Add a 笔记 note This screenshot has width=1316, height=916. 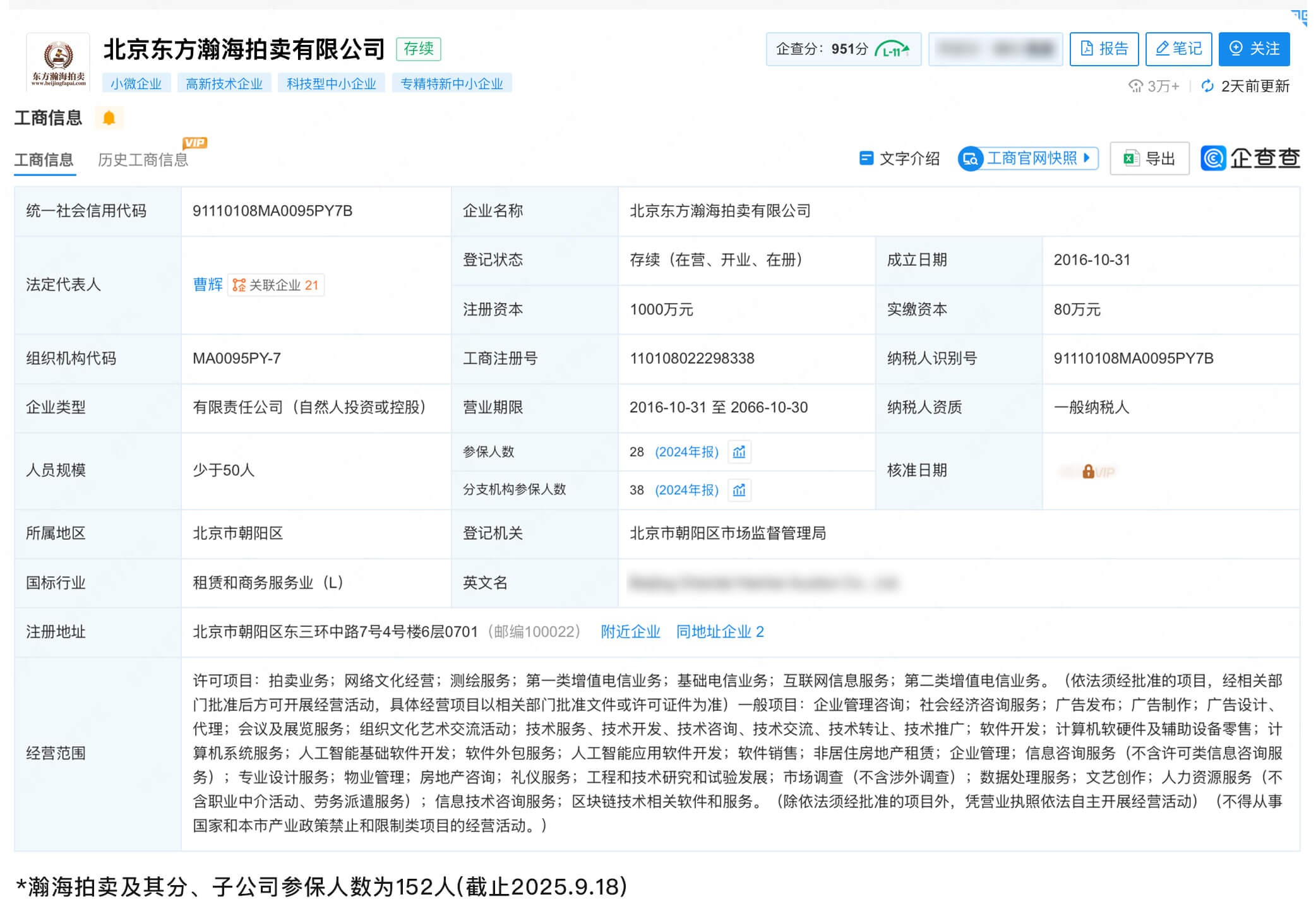(1178, 49)
